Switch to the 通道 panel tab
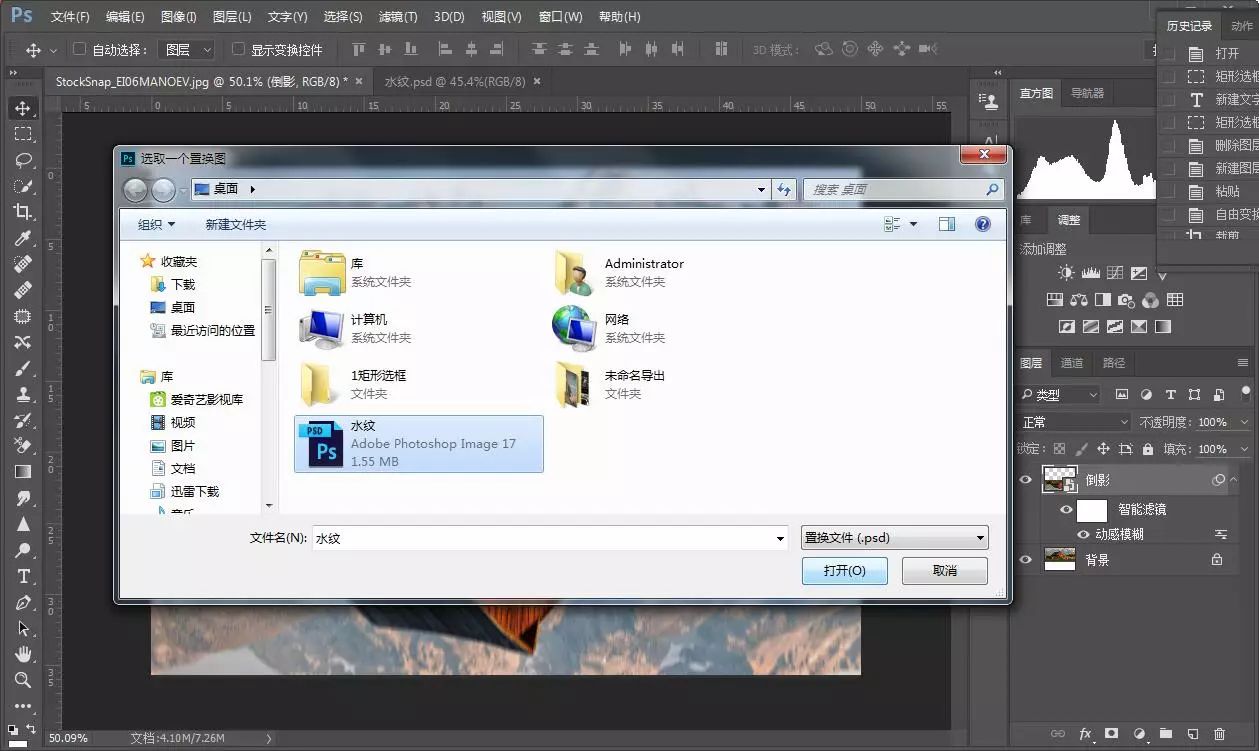Viewport: 1259px width, 751px height. point(1072,363)
